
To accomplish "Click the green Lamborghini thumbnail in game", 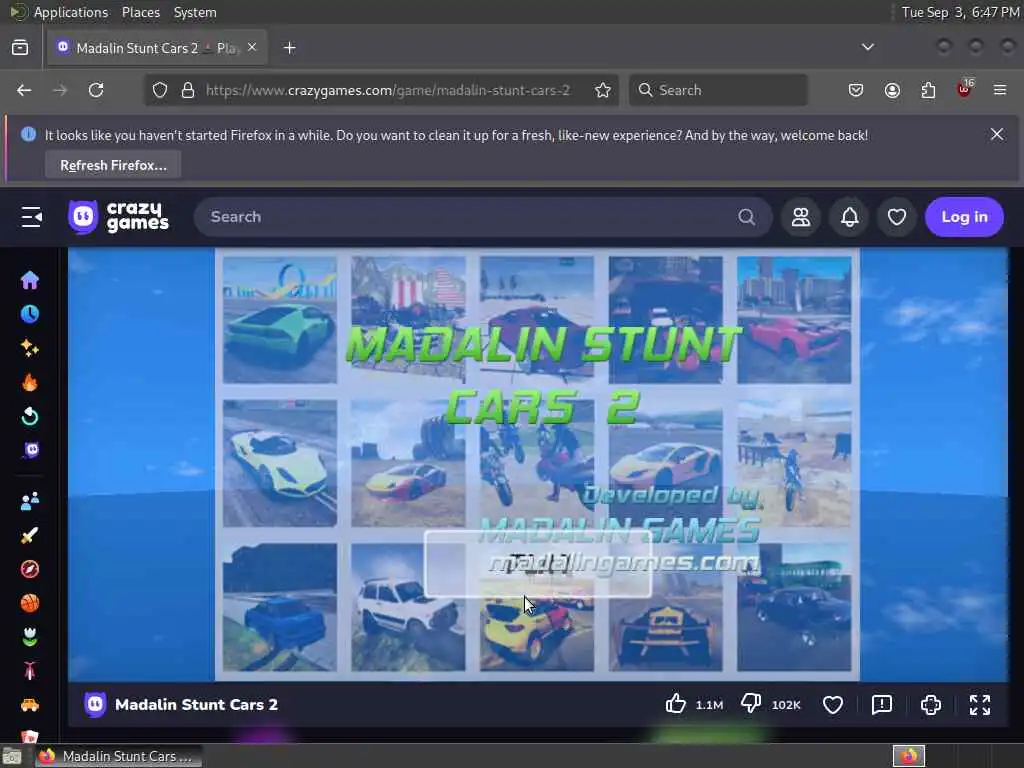I will pyautogui.click(x=280, y=319).
